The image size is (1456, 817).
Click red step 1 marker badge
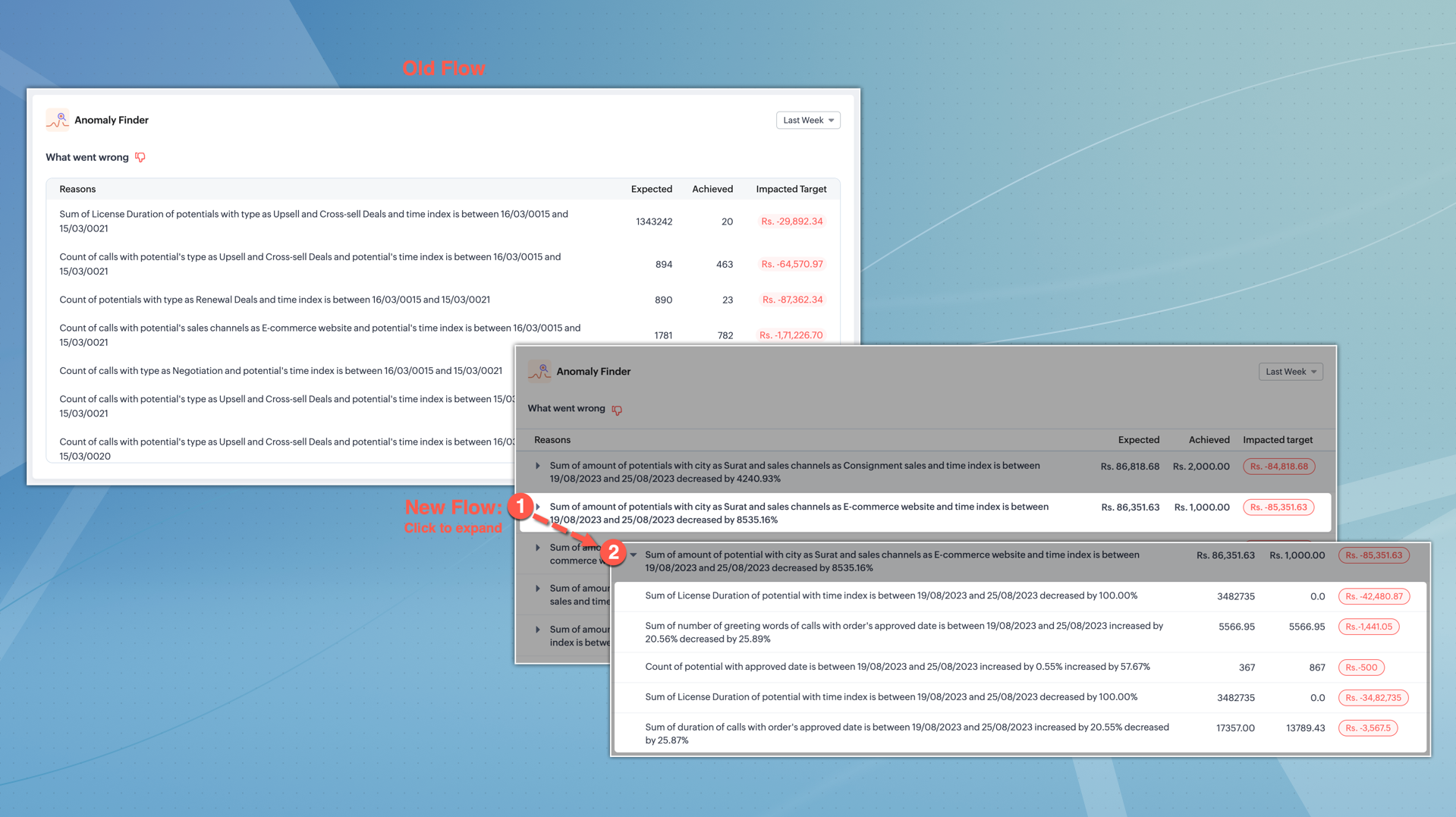pos(520,506)
